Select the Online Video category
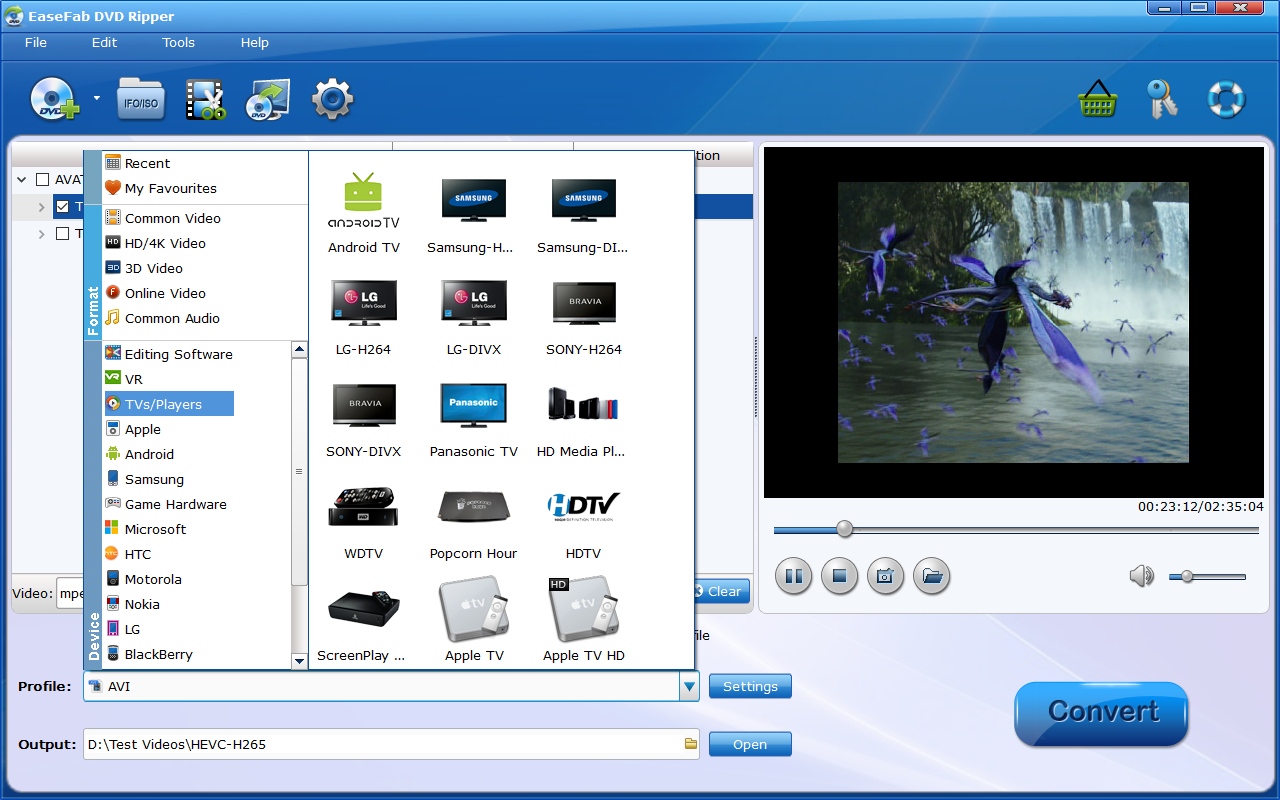Screen dimensions: 1280x800 [x=155, y=293]
